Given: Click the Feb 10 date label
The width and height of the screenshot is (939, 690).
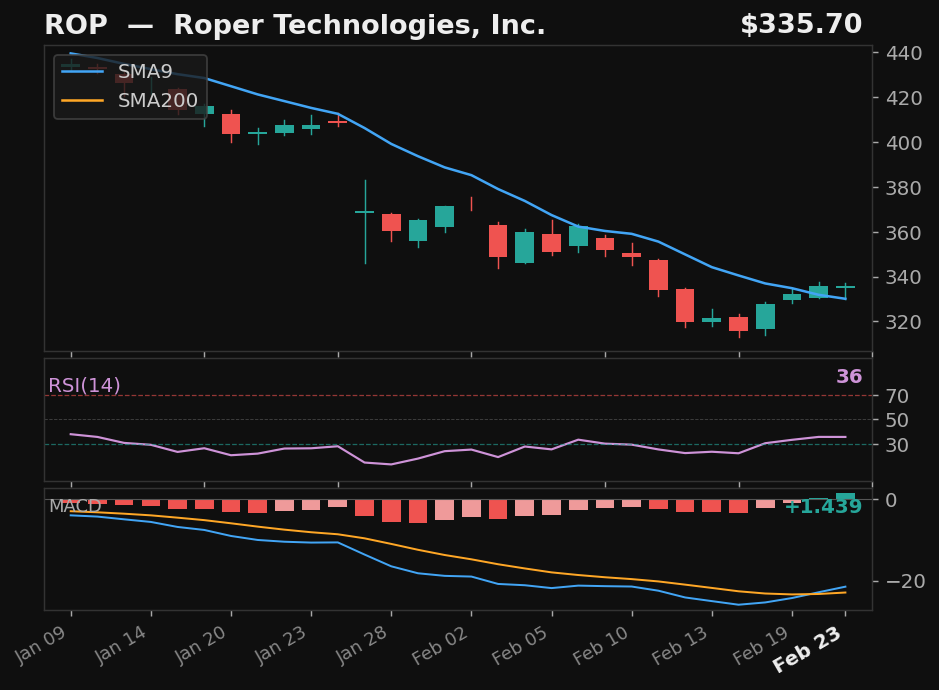Looking at the screenshot, I should tap(601, 646).
